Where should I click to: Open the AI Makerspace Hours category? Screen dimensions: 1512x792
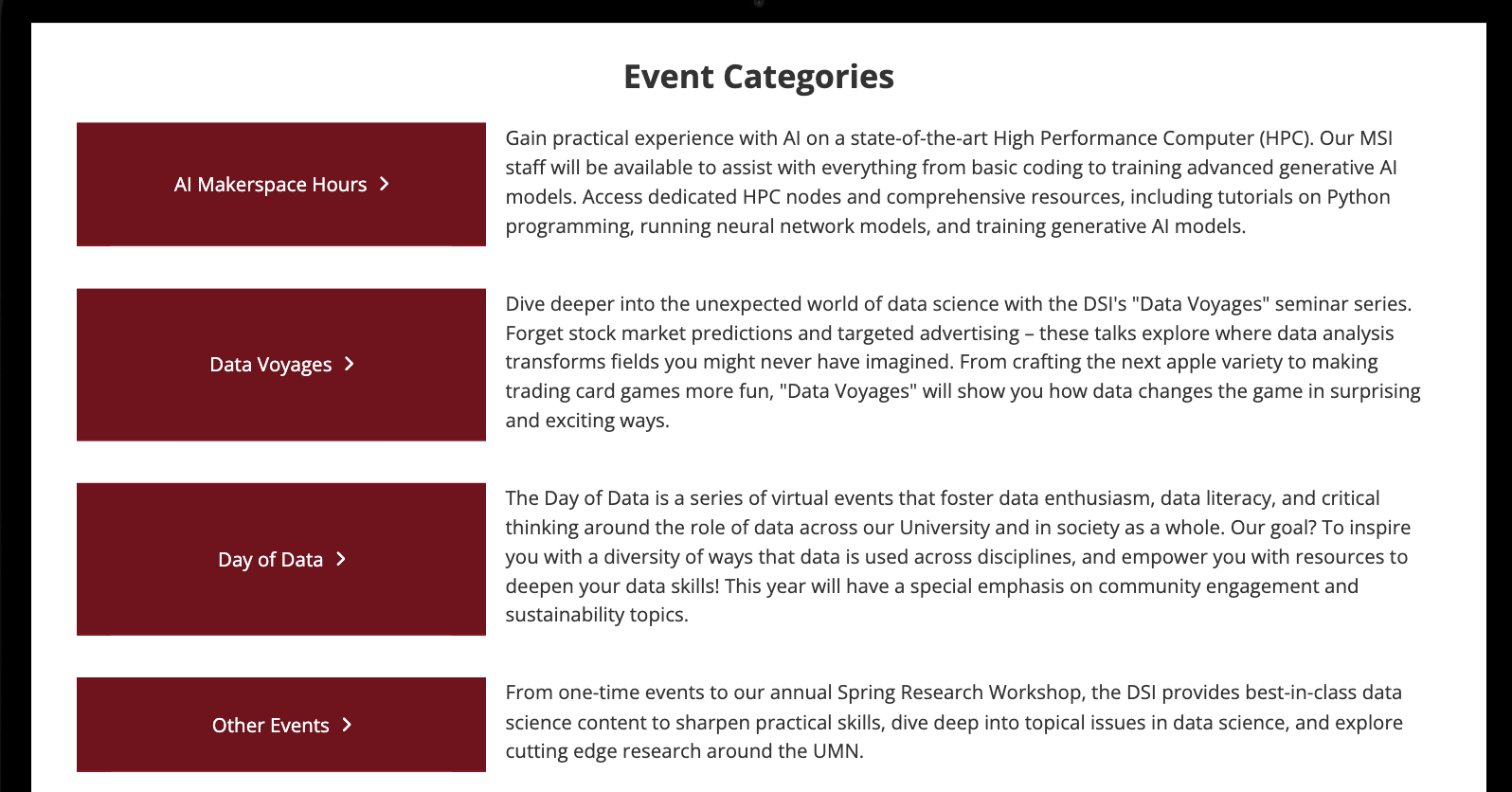pyautogui.click(x=270, y=185)
